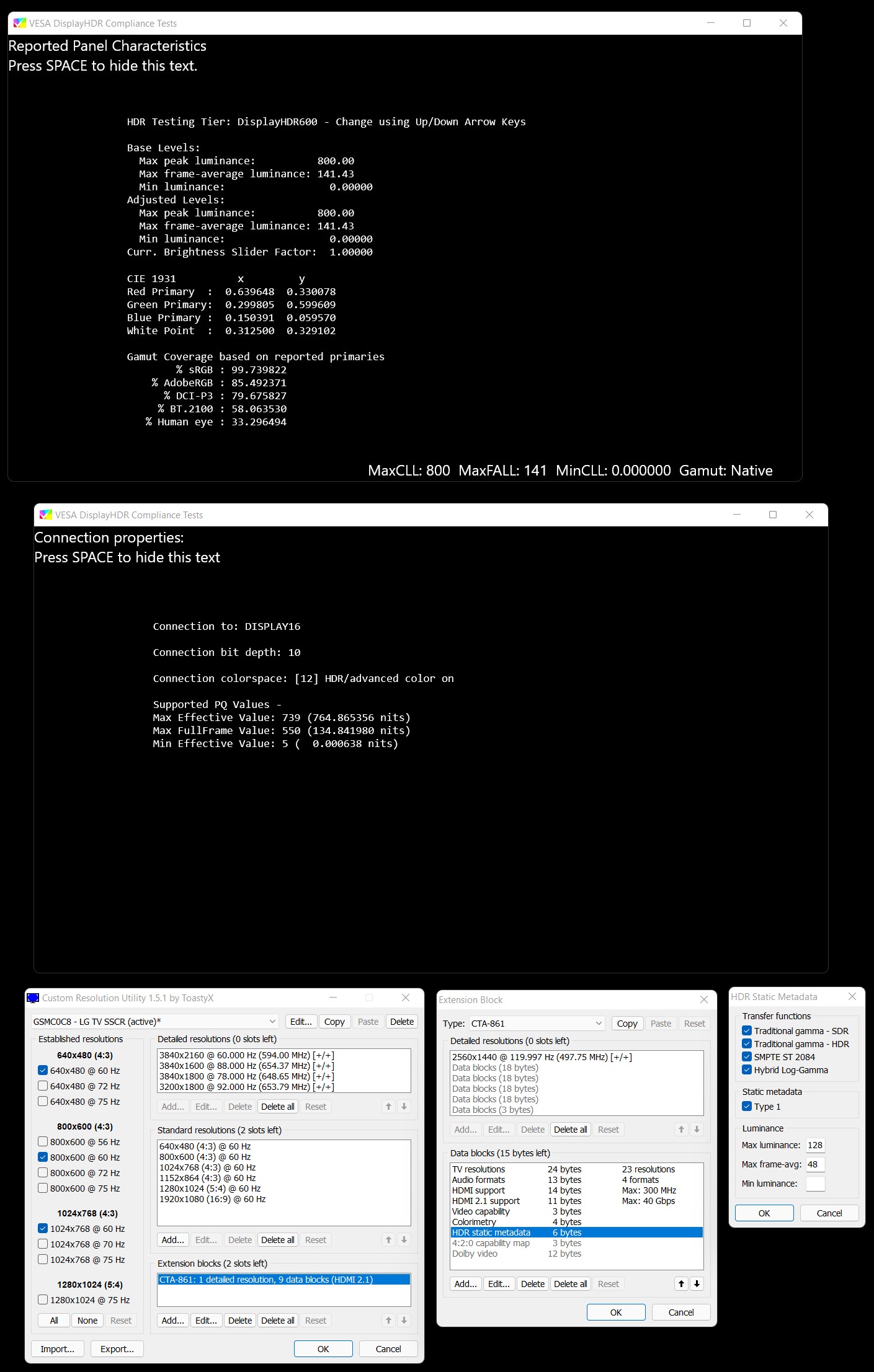Add a new data block

coord(466,1283)
